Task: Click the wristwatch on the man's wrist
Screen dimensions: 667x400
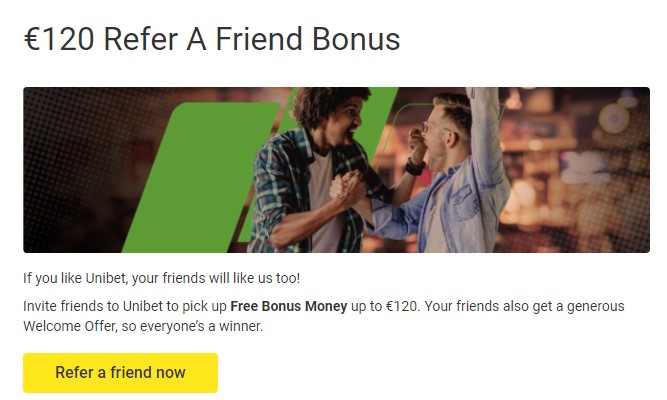Action: click(x=414, y=167)
